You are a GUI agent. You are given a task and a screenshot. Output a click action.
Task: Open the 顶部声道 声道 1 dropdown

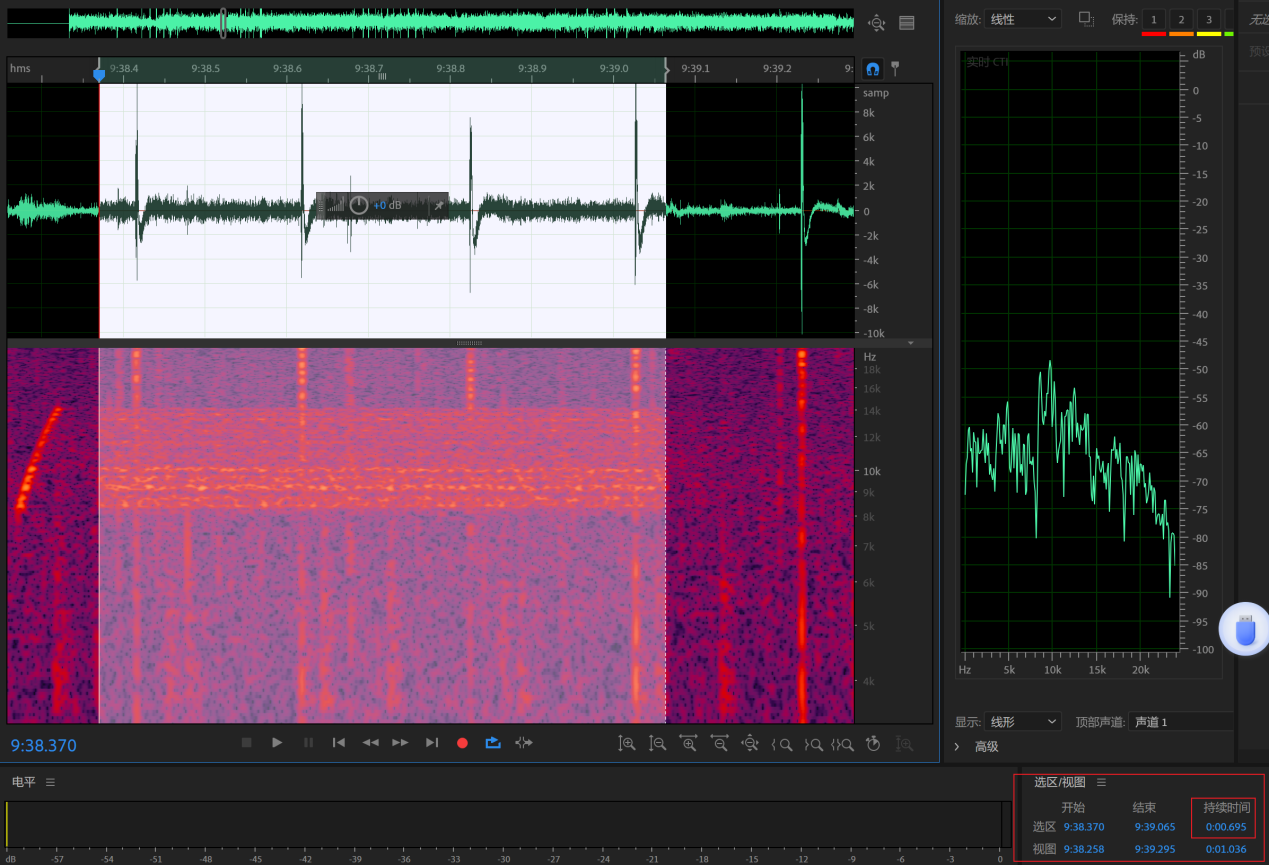pyautogui.click(x=1180, y=722)
